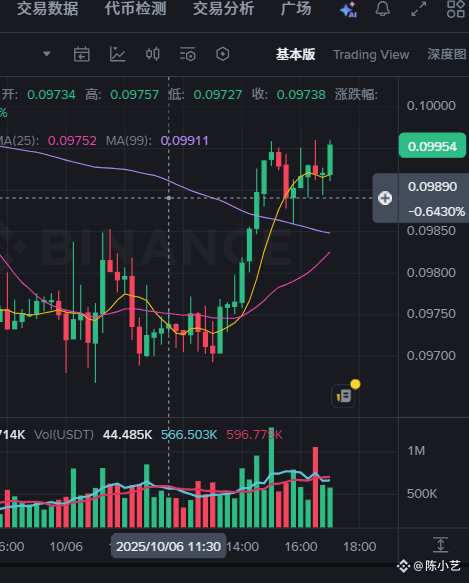Expand chart to fullscreen arrows icon
Viewport: 469px width, 583px height.
pos(419,9)
